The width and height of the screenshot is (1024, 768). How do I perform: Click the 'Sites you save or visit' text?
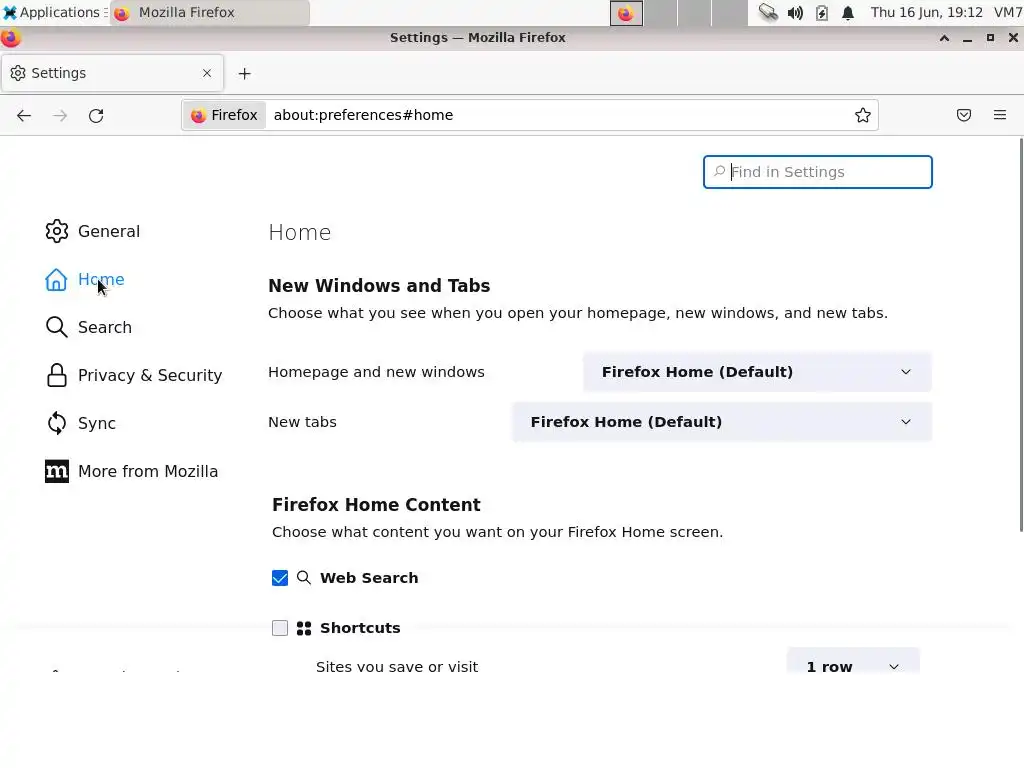tap(397, 666)
